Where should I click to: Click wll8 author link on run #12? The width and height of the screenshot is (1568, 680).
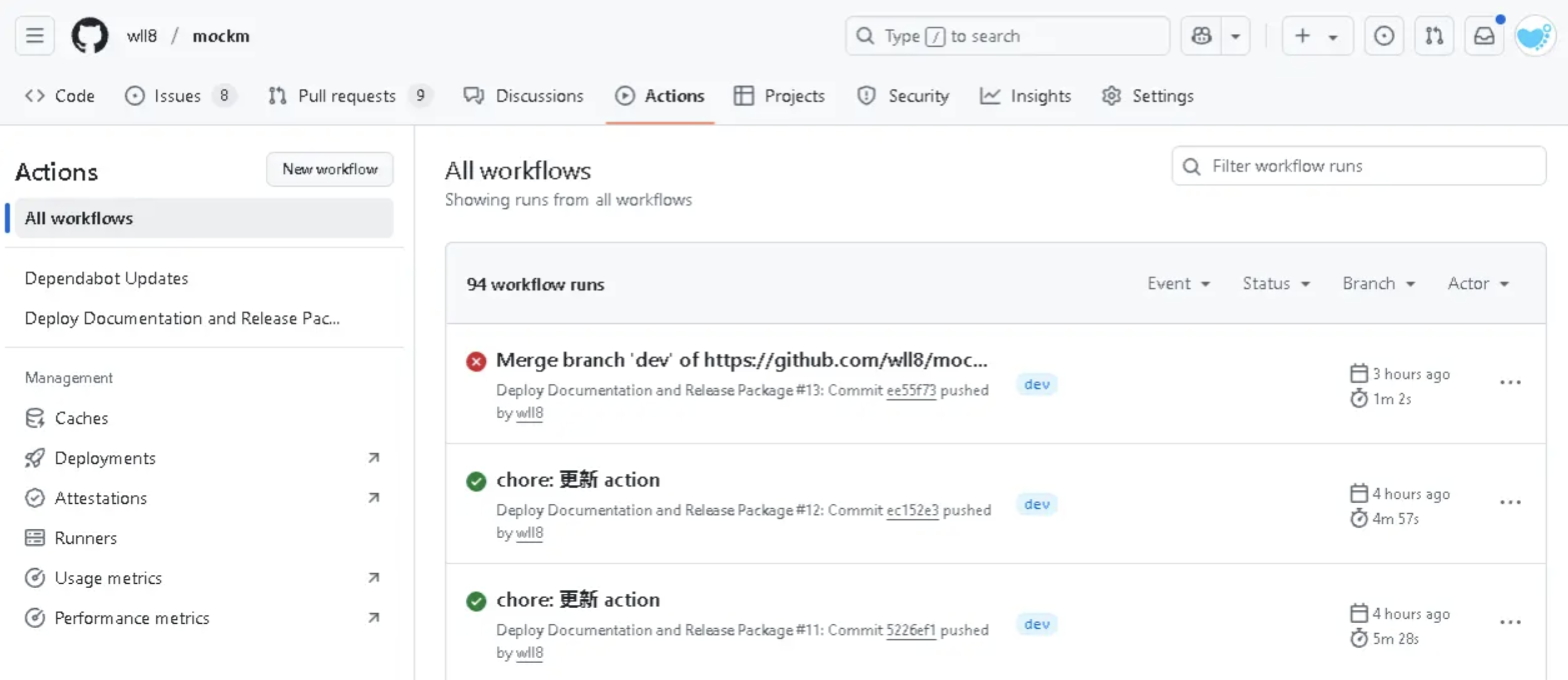pyautogui.click(x=529, y=533)
